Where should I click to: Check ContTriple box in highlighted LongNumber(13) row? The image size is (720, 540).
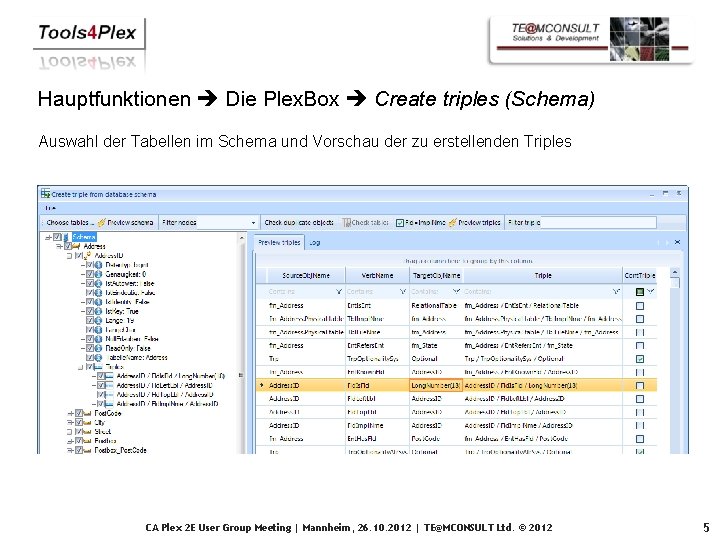coord(640,386)
